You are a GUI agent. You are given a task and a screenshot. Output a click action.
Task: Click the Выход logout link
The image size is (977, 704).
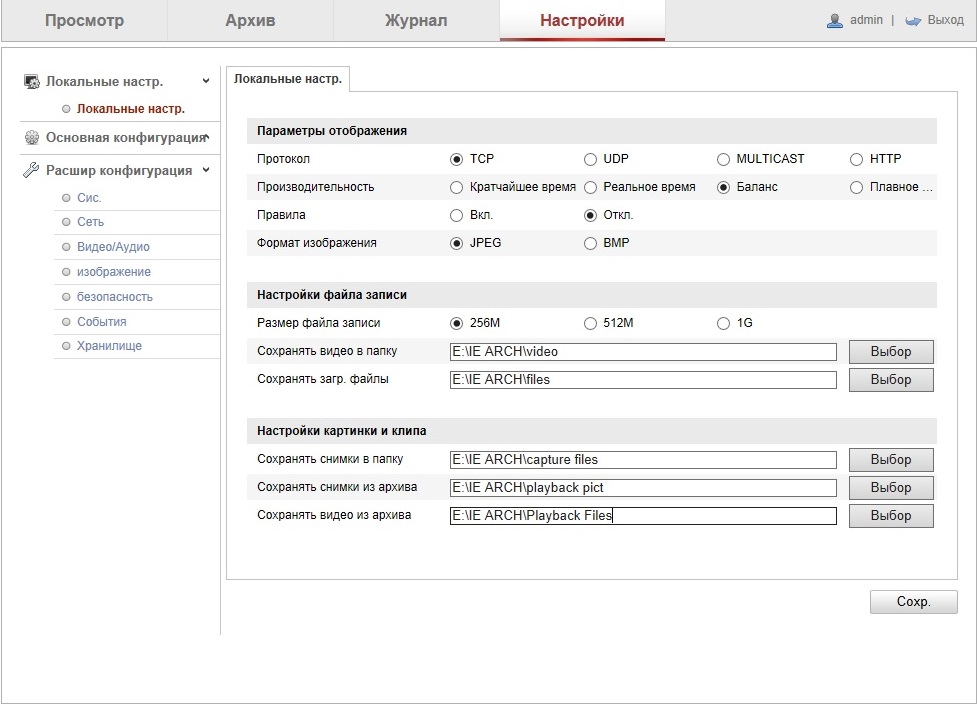(945, 20)
